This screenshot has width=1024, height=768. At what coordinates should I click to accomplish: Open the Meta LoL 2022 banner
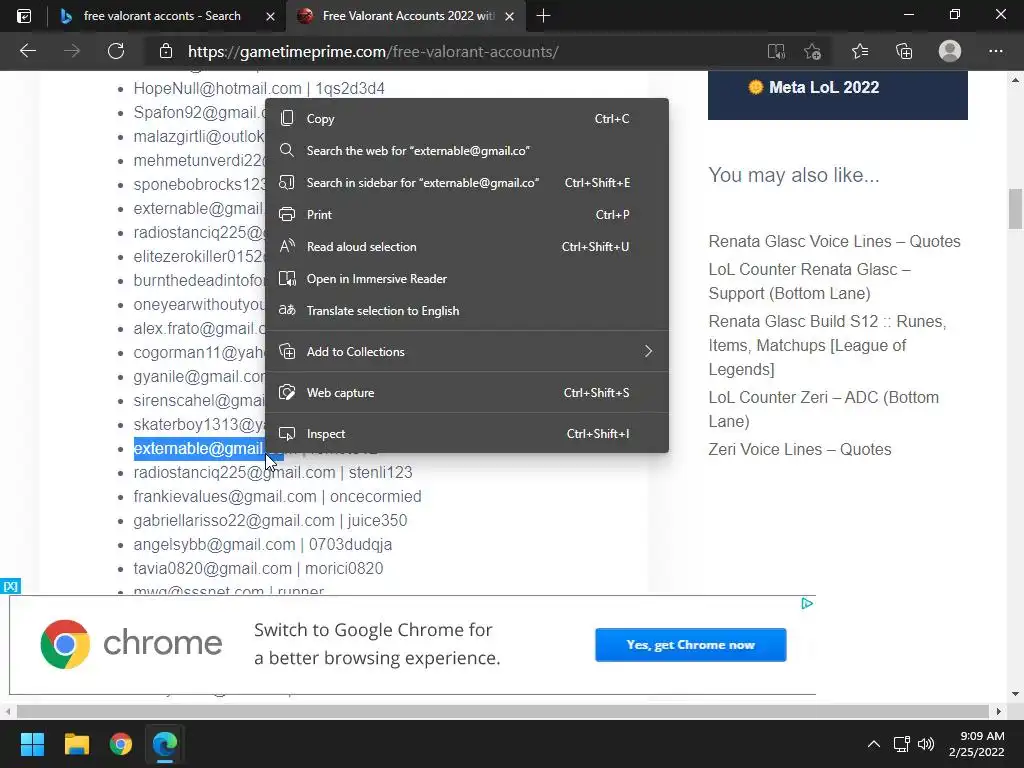click(x=838, y=95)
